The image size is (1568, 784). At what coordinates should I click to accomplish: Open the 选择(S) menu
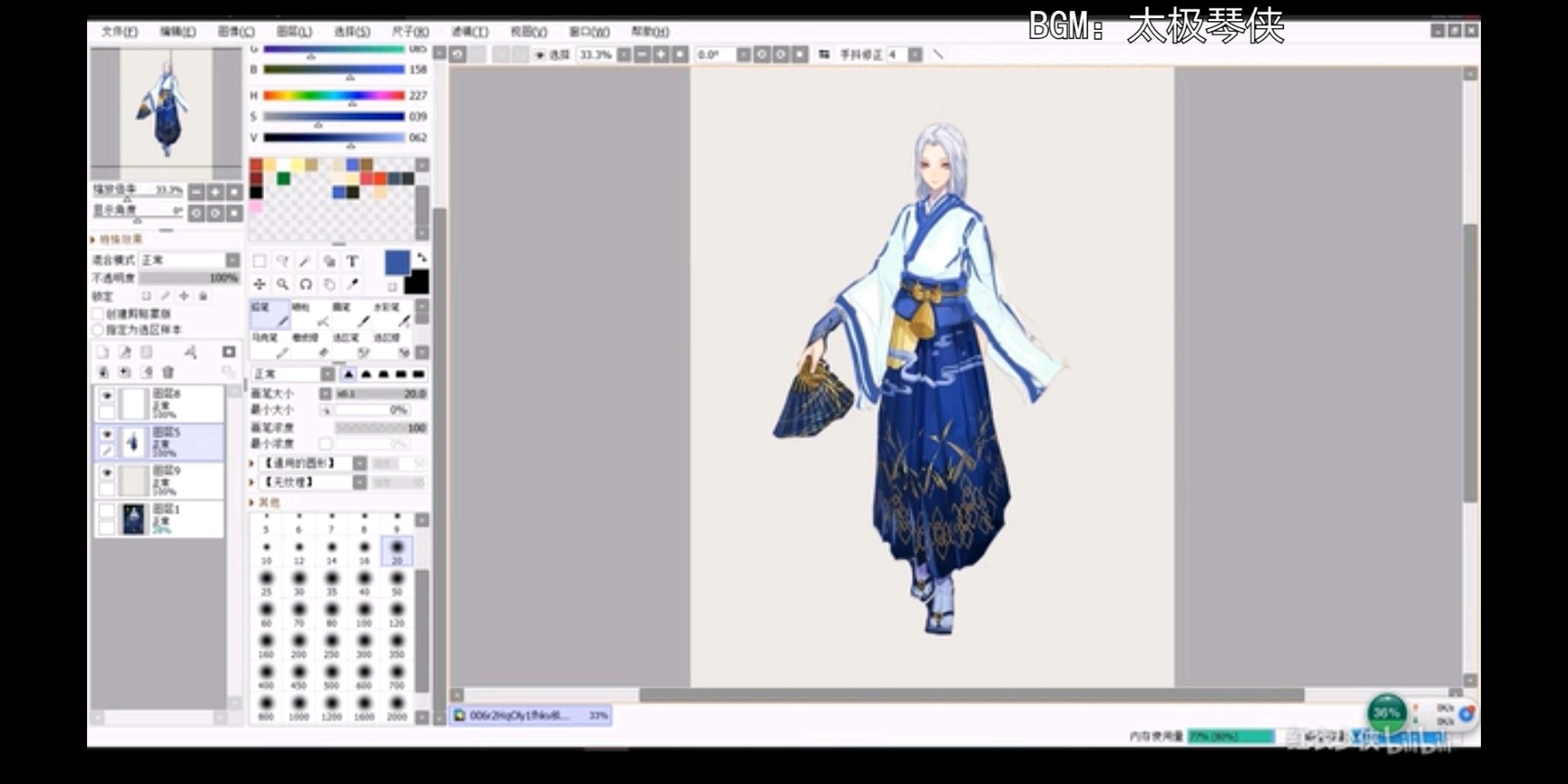(x=352, y=31)
